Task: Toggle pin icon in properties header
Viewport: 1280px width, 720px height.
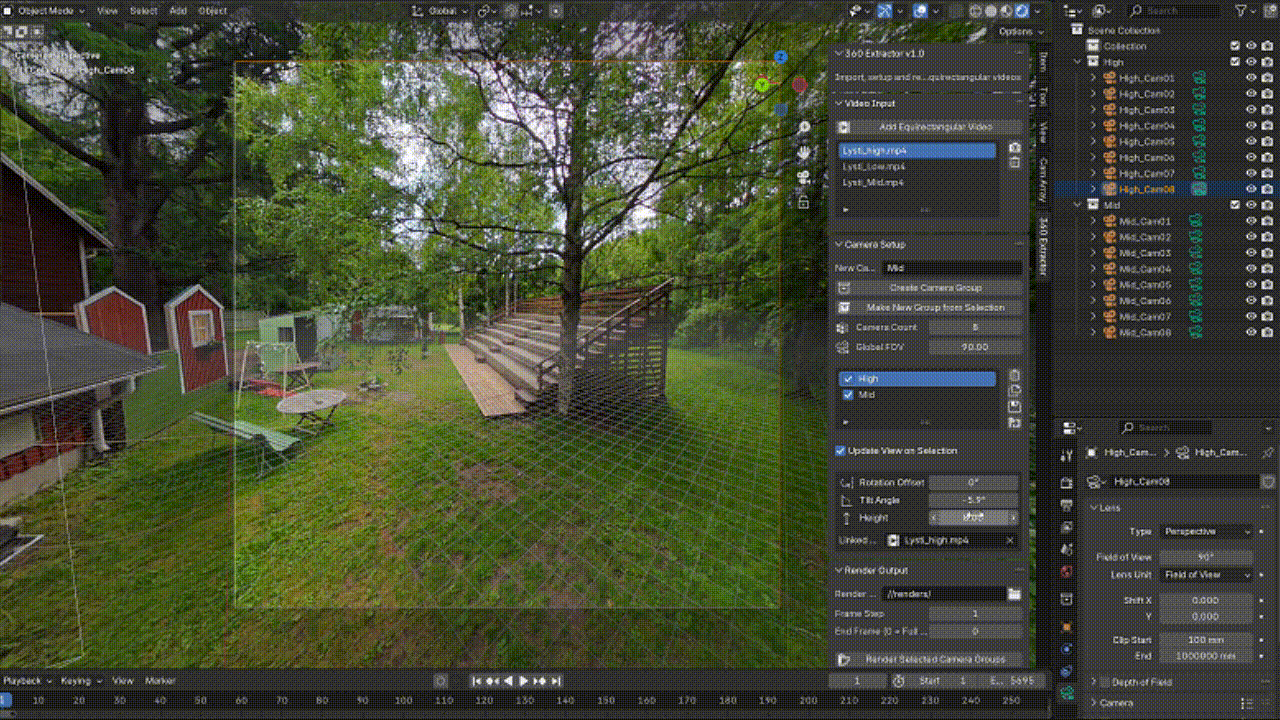Action: pyautogui.click(x=1268, y=453)
